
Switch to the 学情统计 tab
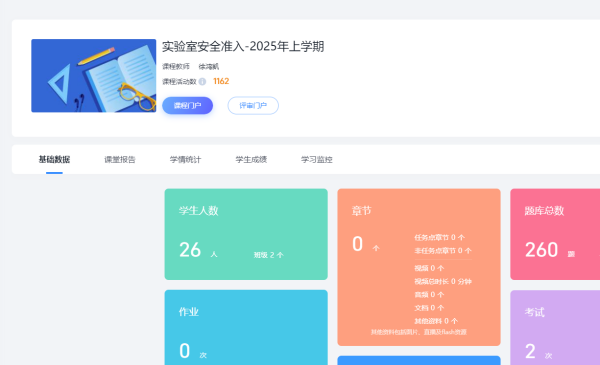[185, 160]
